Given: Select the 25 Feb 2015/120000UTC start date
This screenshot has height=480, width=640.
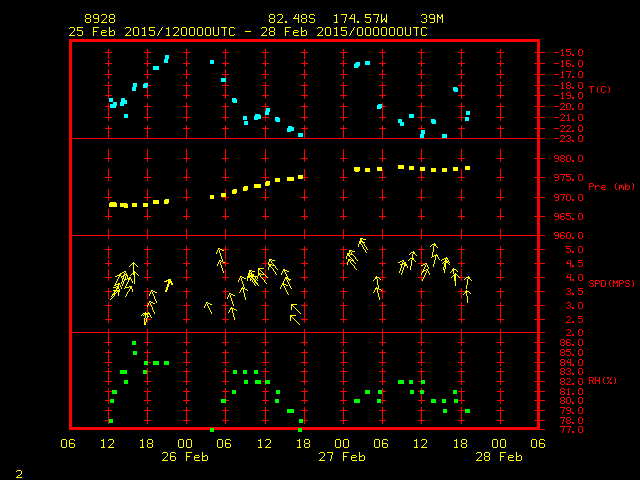Looking at the screenshot, I should click(152, 32).
